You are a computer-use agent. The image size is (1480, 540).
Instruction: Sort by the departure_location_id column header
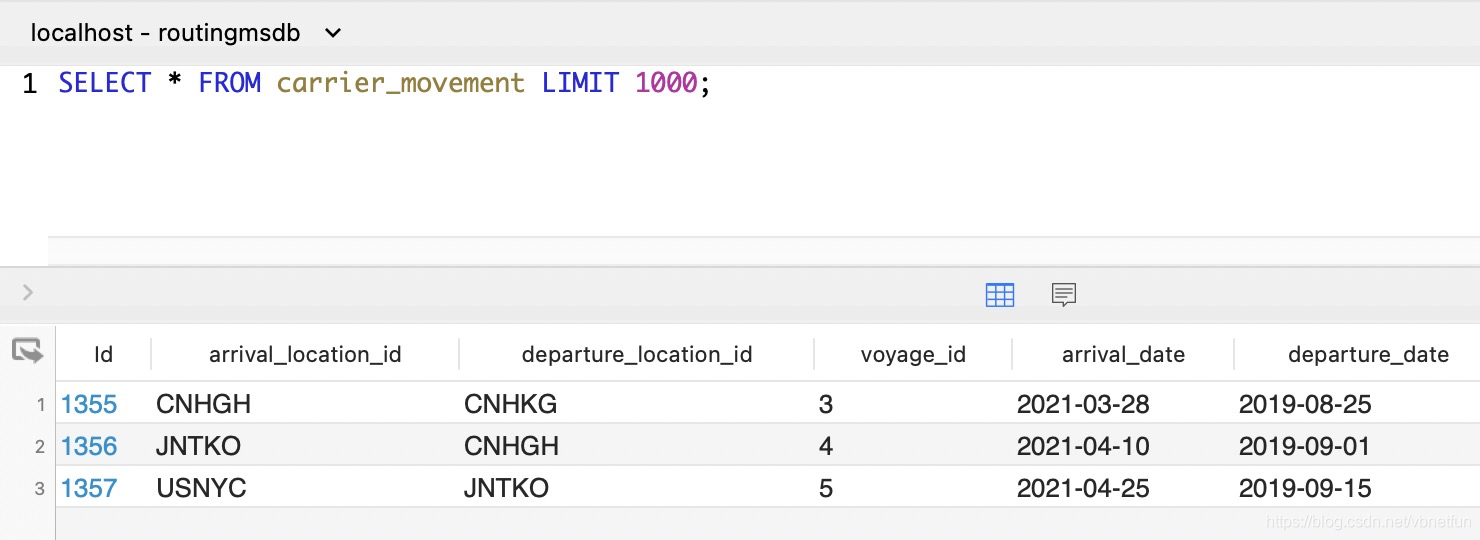click(x=637, y=354)
